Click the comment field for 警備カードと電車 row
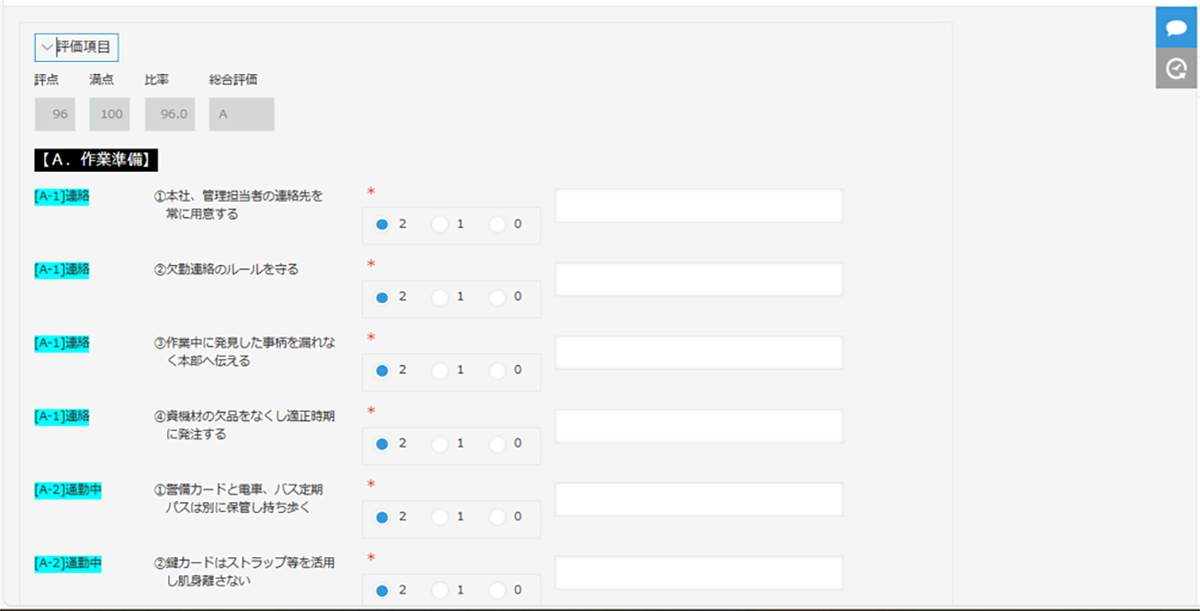Image resolution: width=1200 pixels, height=611 pixels. pos(699,499)
